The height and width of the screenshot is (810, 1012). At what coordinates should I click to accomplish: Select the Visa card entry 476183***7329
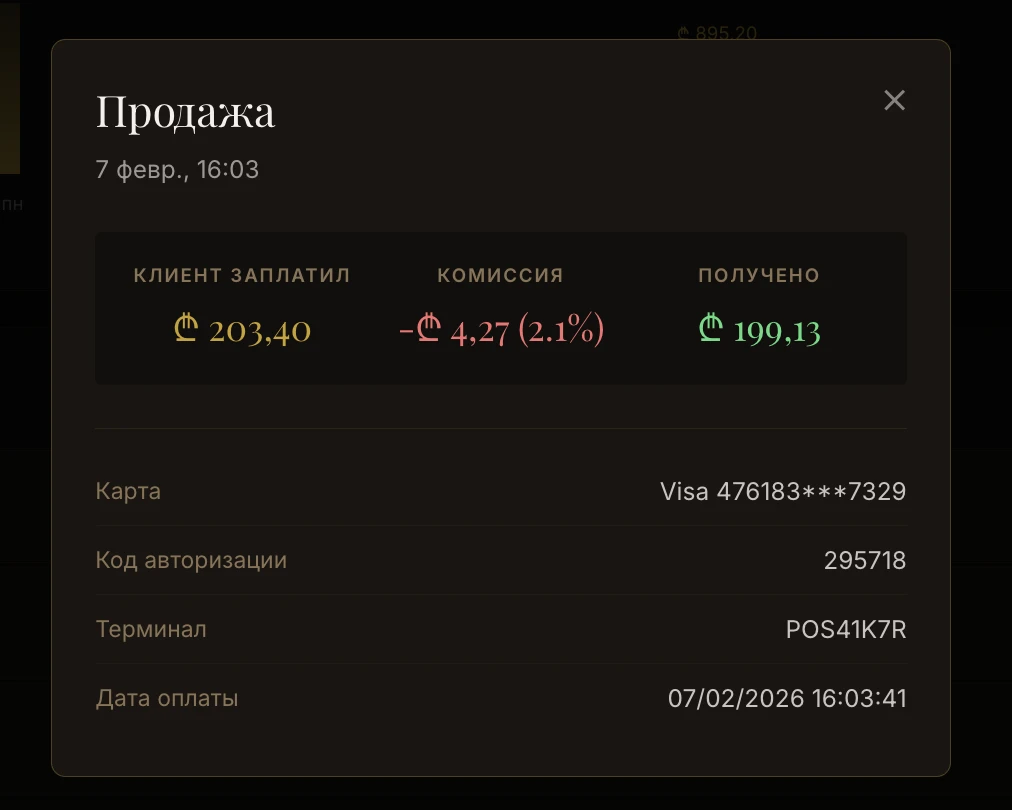pyautogui.click(x=783, y=491)
